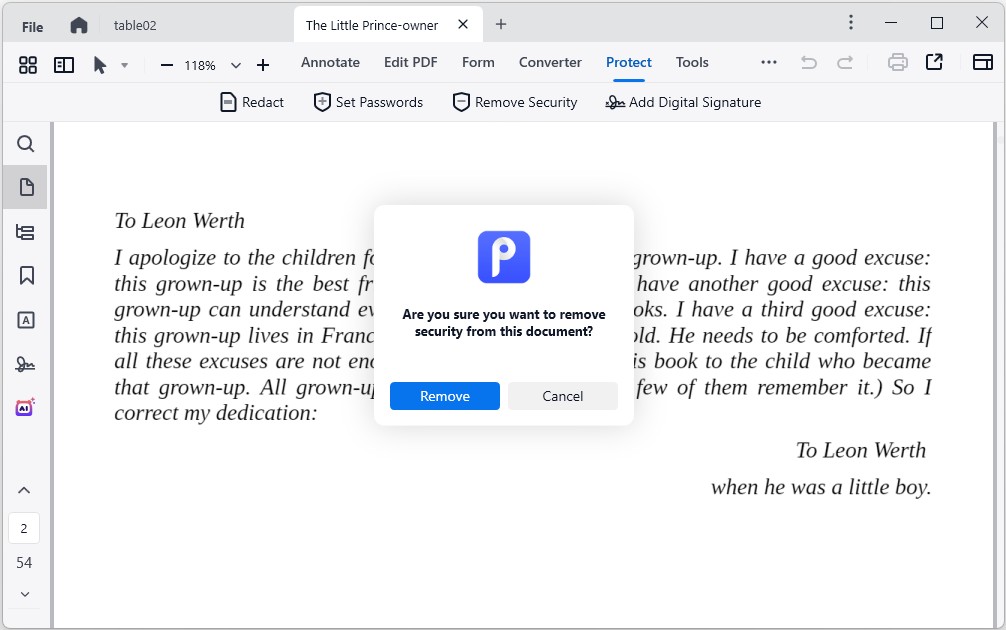
Task: Open the AI assistant from the sidebar
Action: pos(25,407)
